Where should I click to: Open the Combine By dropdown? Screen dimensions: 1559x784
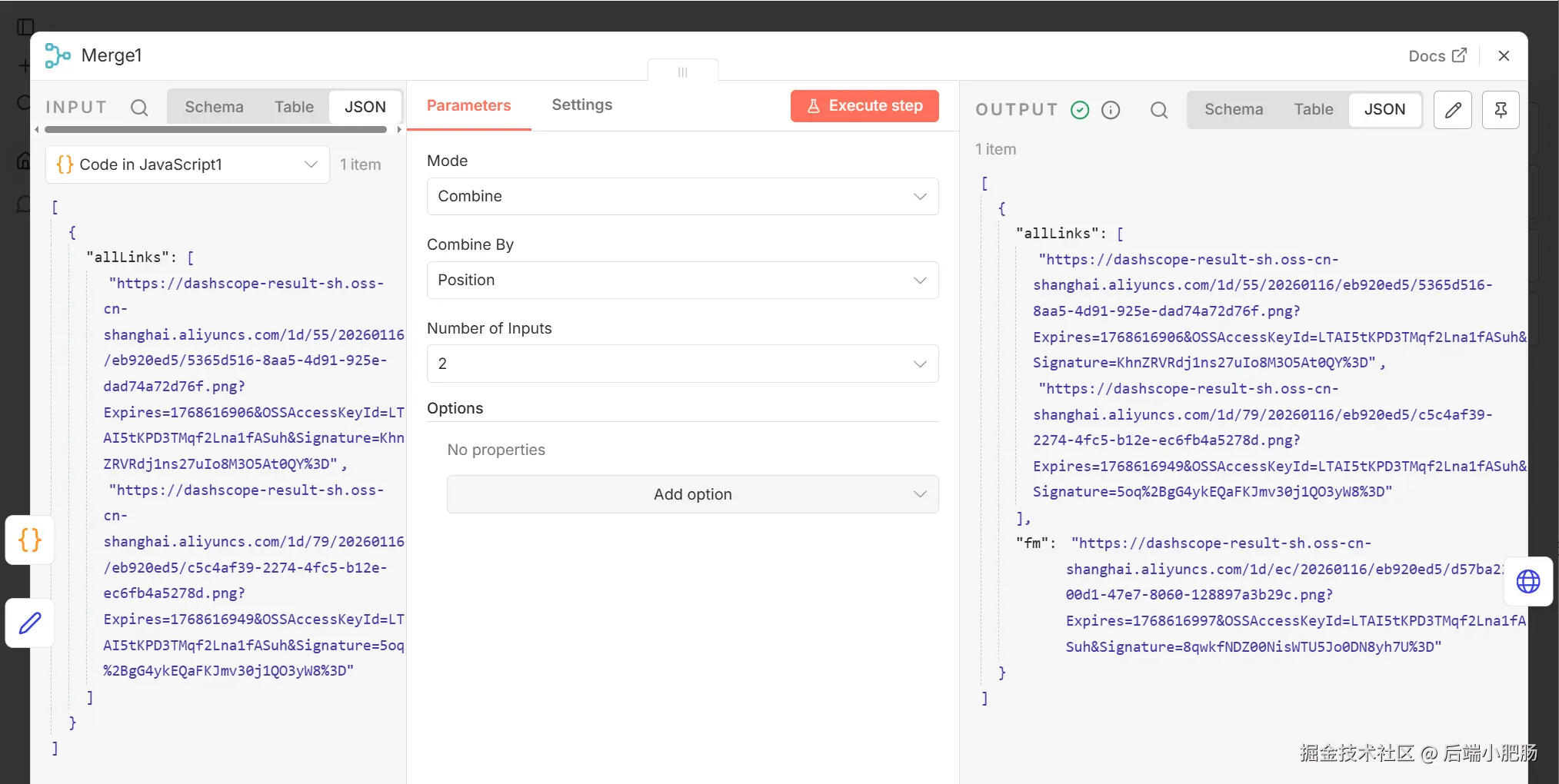pos(682,280)
